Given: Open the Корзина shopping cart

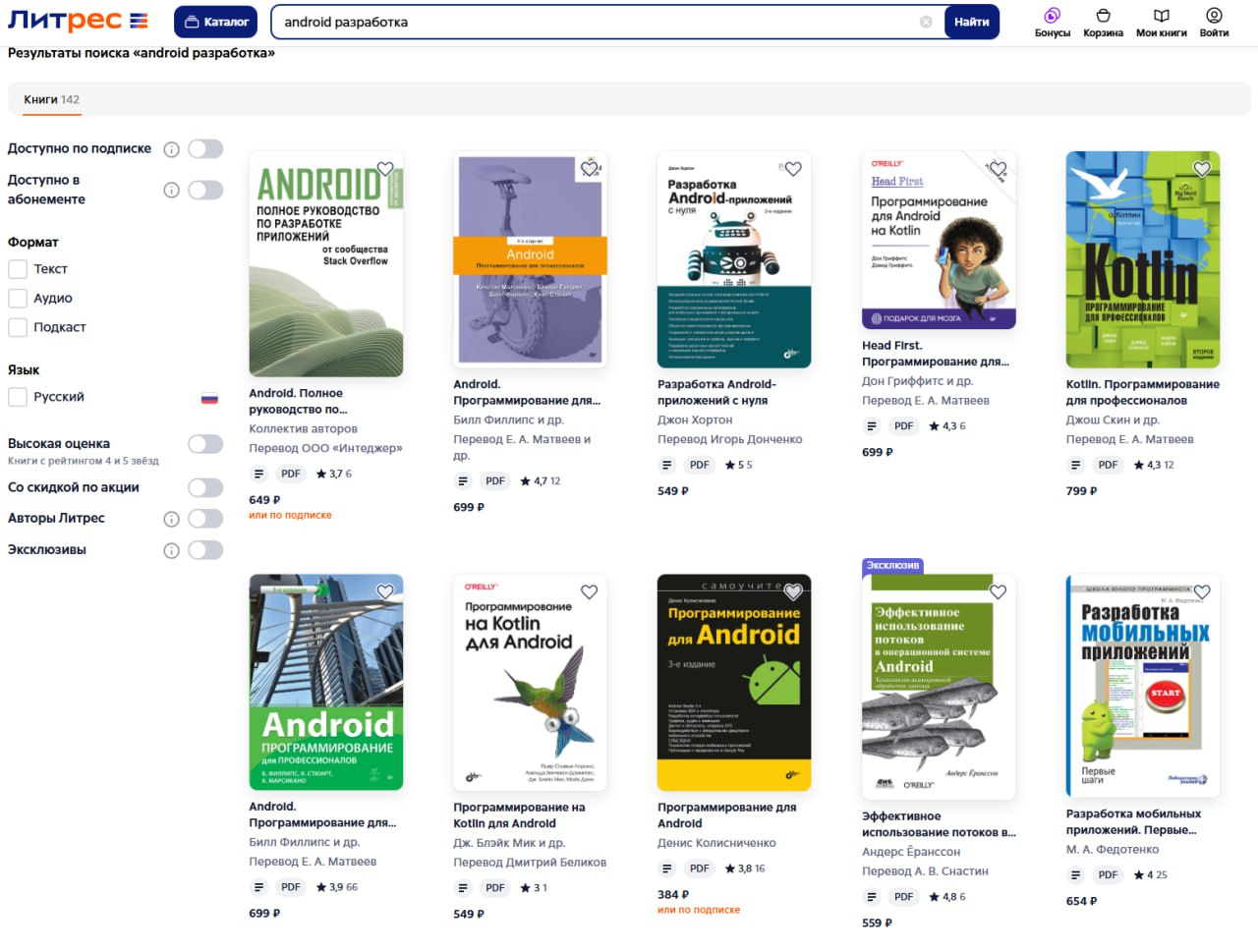Looking at the screenshot, I should click(1103, 22).
